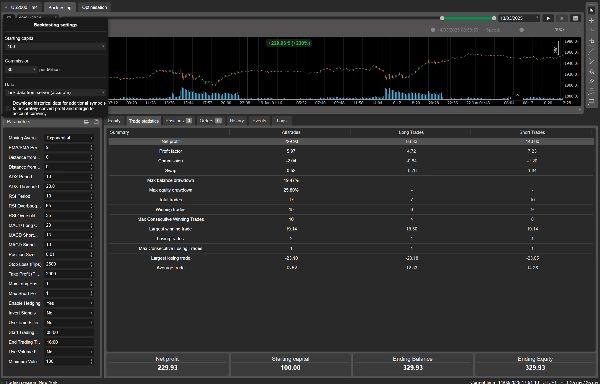This screenshot has width=600, height=384.
Task: Click the play button to start backtesting
Action: [548, 18]
